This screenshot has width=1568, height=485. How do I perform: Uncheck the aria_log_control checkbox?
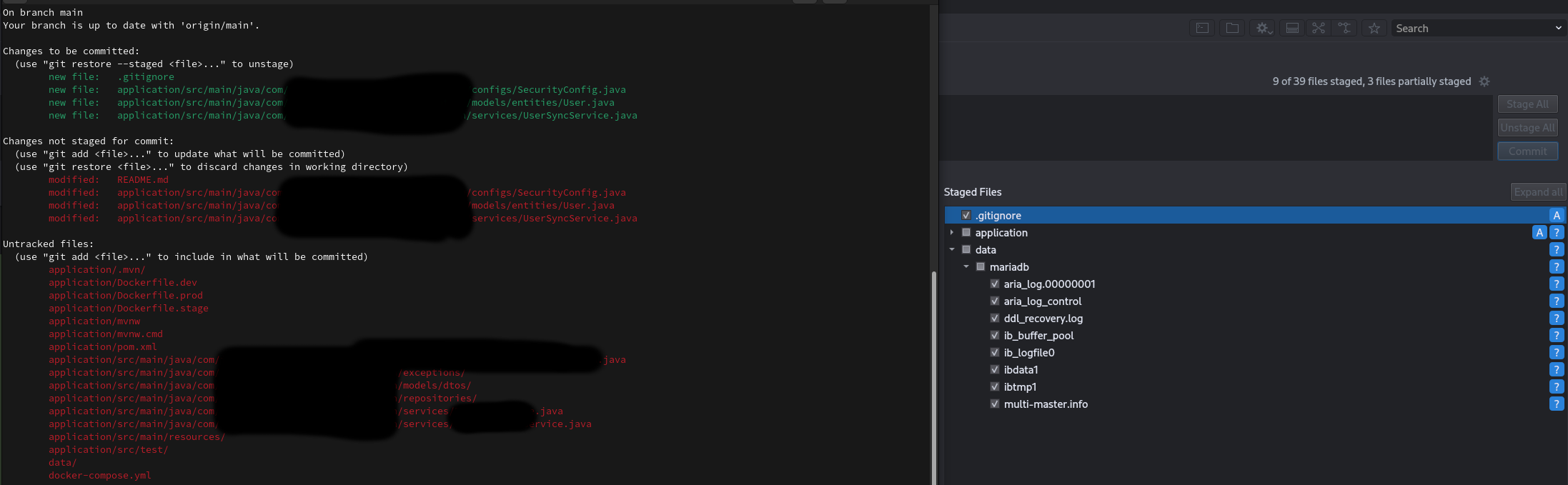click(995, 301)
